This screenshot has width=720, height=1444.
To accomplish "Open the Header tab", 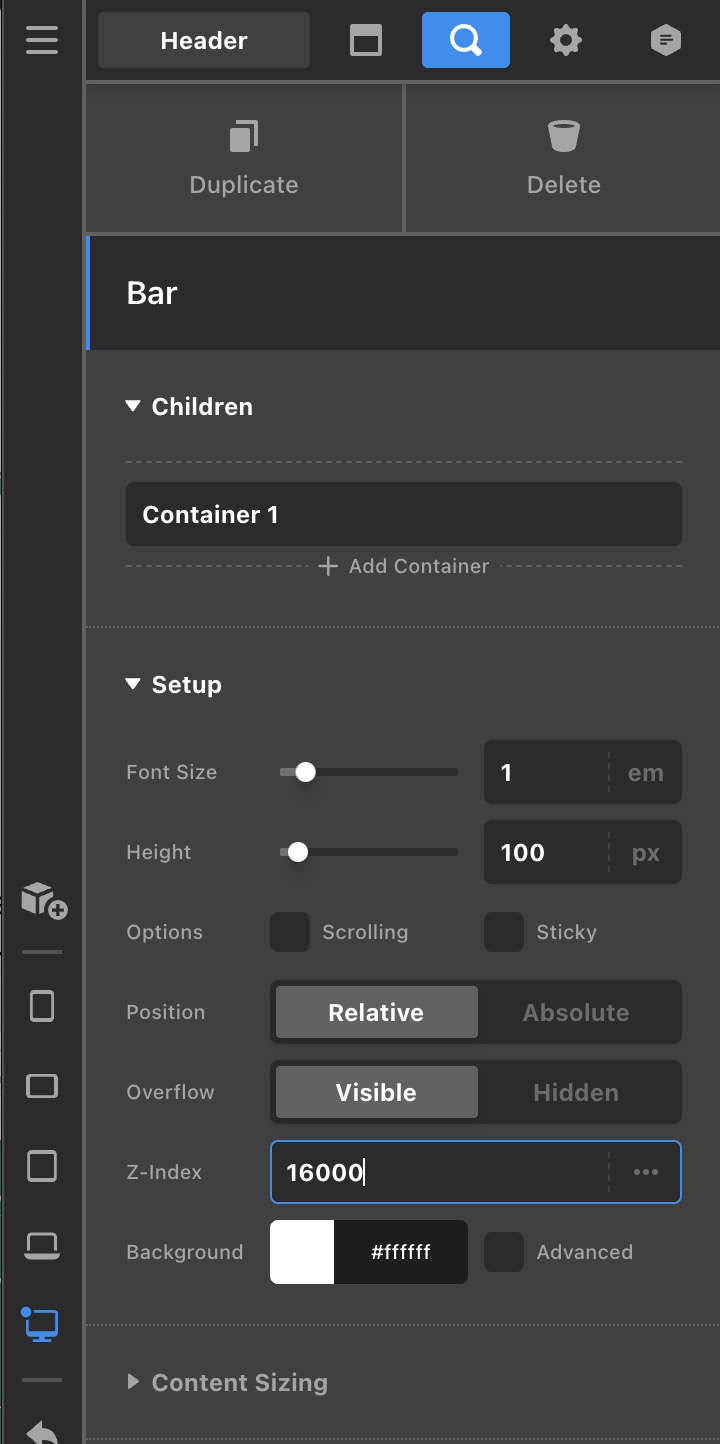I will tap(204, 41).
